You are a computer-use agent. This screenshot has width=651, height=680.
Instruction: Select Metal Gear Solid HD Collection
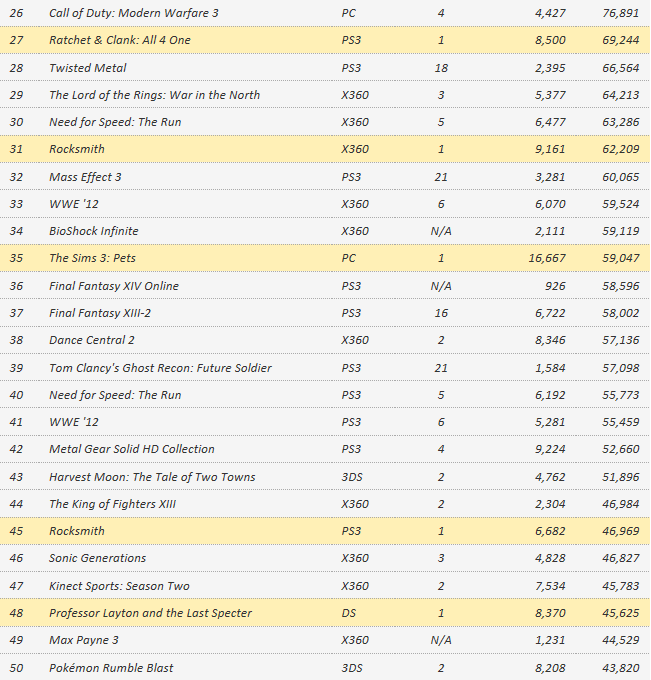(x=131, y=449)
